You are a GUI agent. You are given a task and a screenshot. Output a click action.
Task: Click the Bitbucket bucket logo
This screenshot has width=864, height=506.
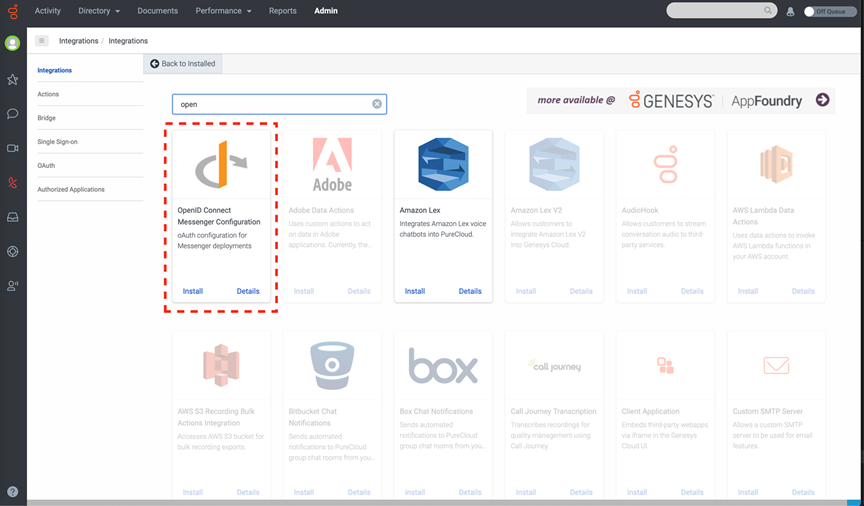point(332,365)
